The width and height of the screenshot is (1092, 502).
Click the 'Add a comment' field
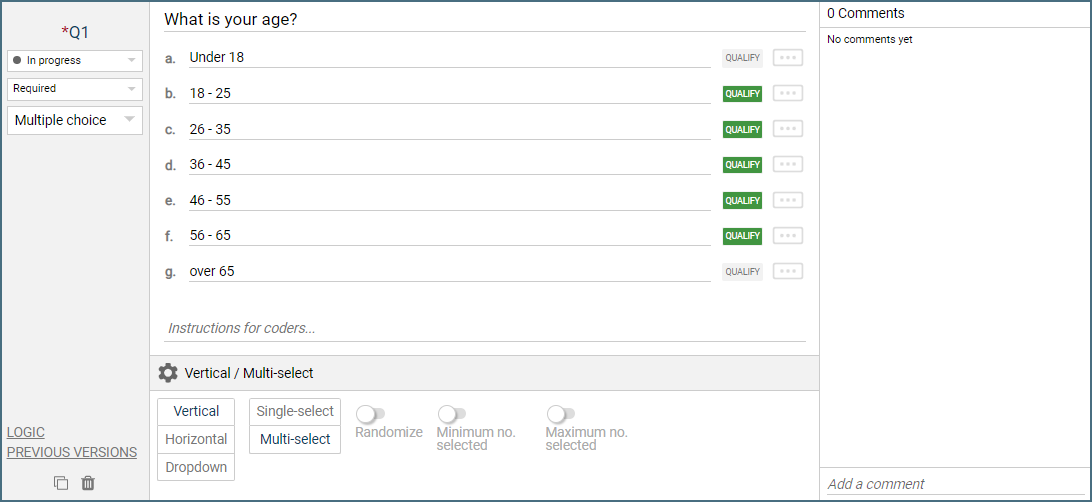pyautogui.click(x=954, y=484)
